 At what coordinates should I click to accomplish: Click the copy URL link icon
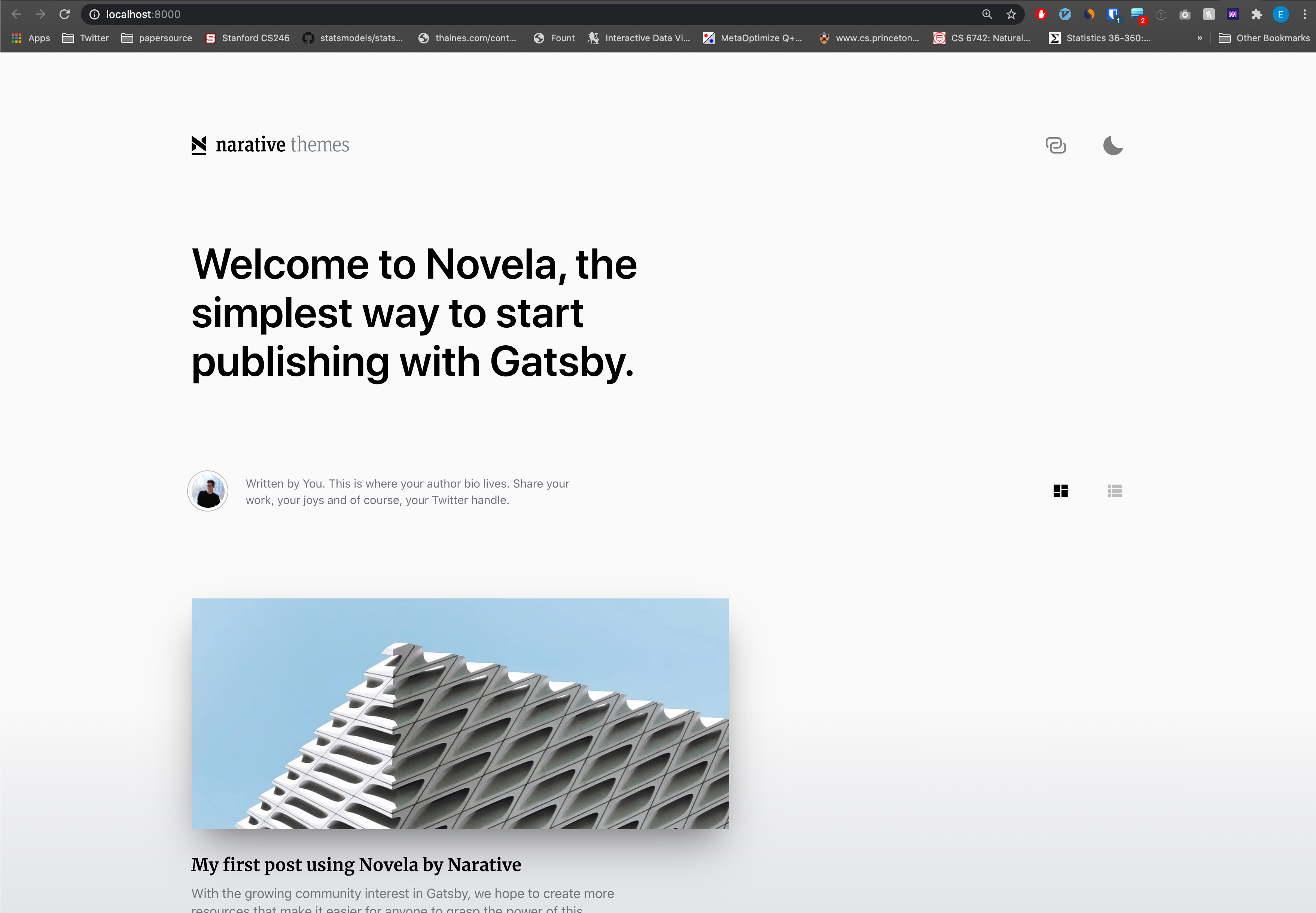[1055, 145]
